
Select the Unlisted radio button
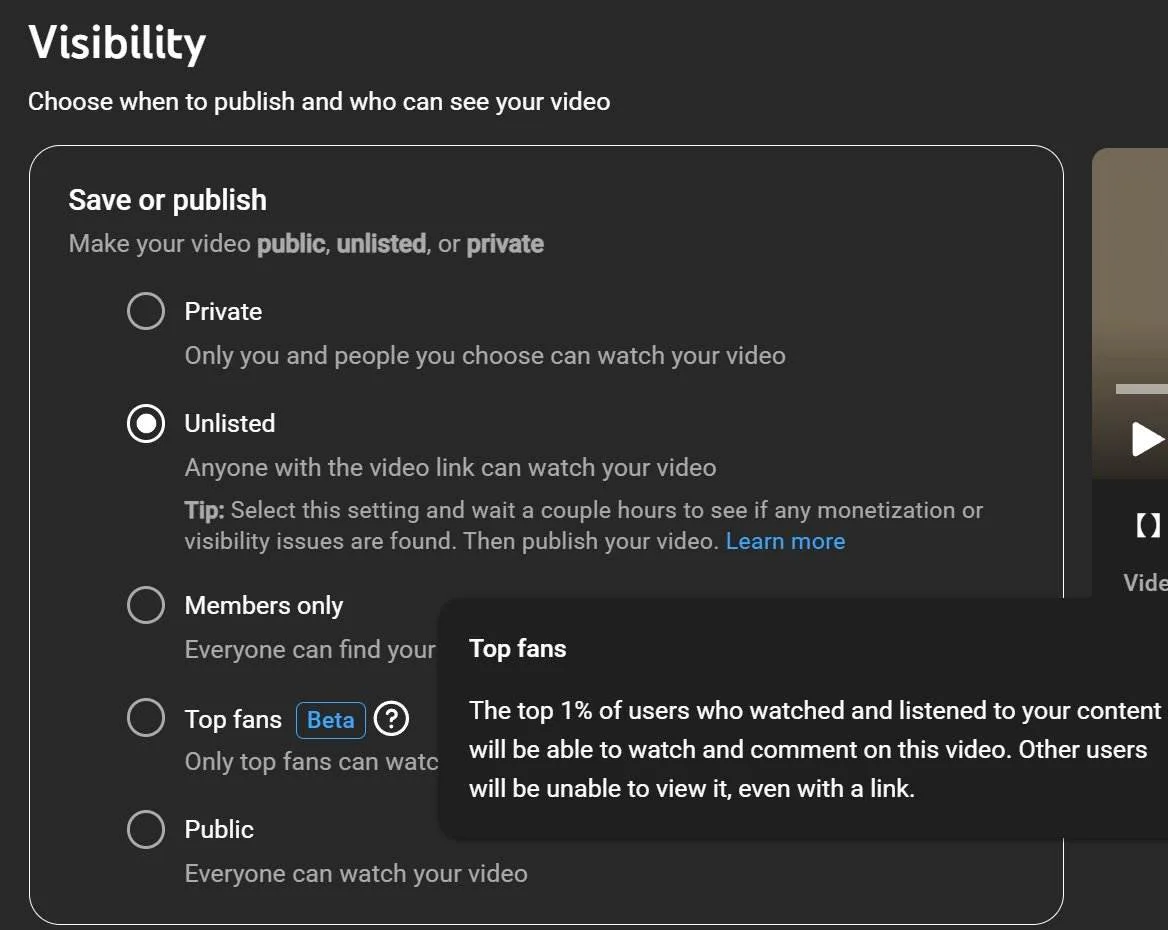click(x=146, y=423)
